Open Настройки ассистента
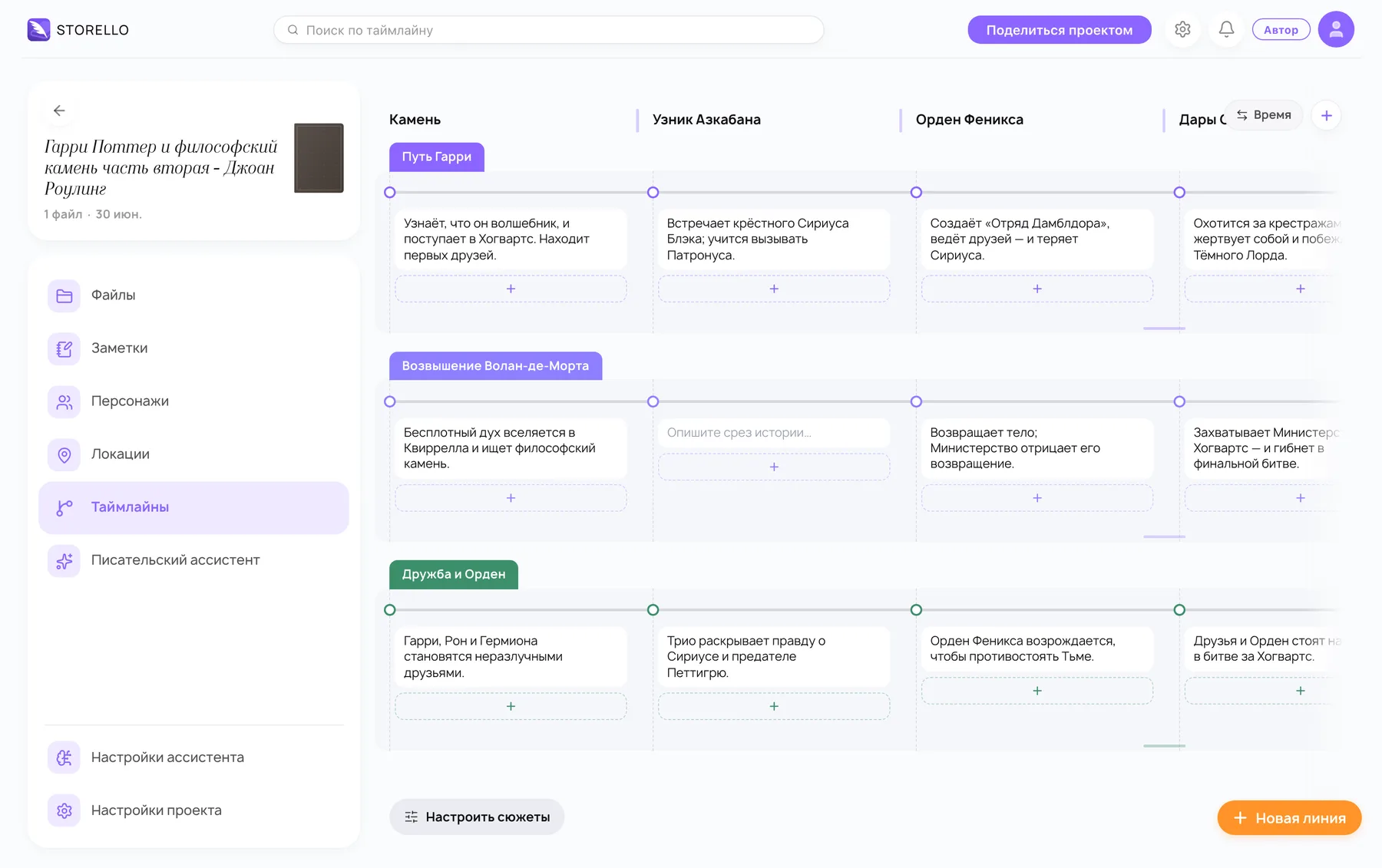Screen dimensions: 1382x868 point(193,757)
